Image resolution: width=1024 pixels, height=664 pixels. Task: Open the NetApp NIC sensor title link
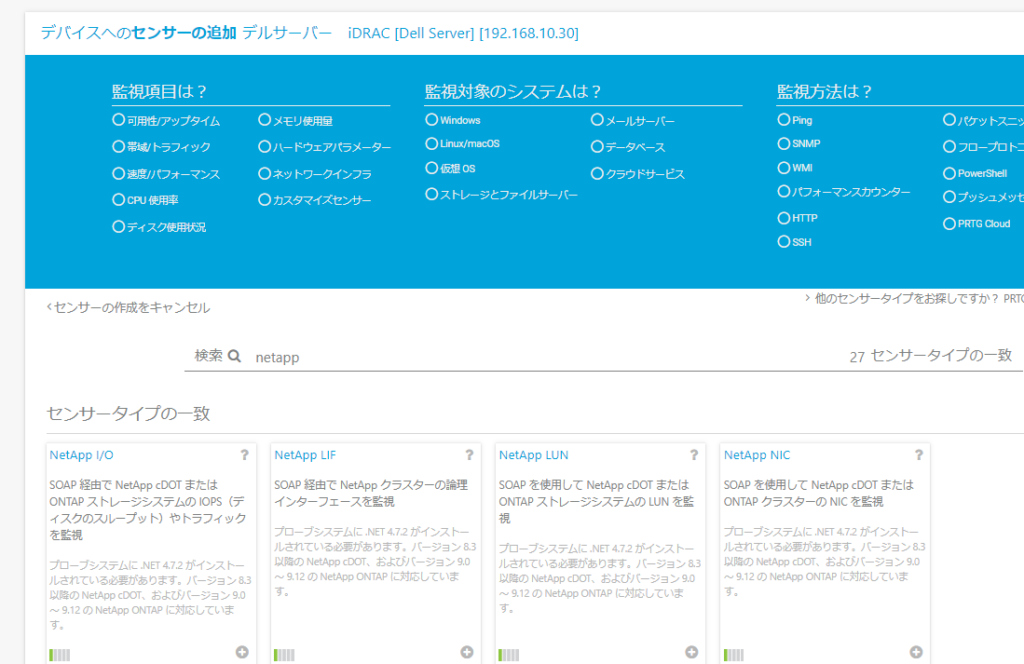[x=757, y=455]
